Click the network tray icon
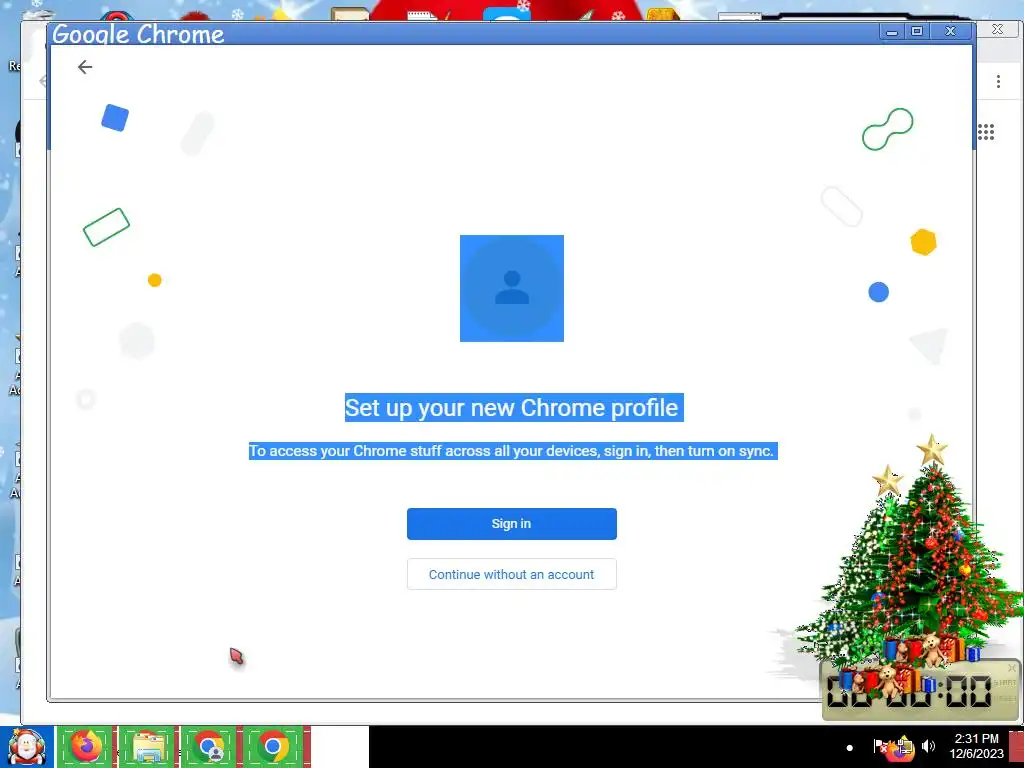 pyautogui.click(x=903, y=748)
